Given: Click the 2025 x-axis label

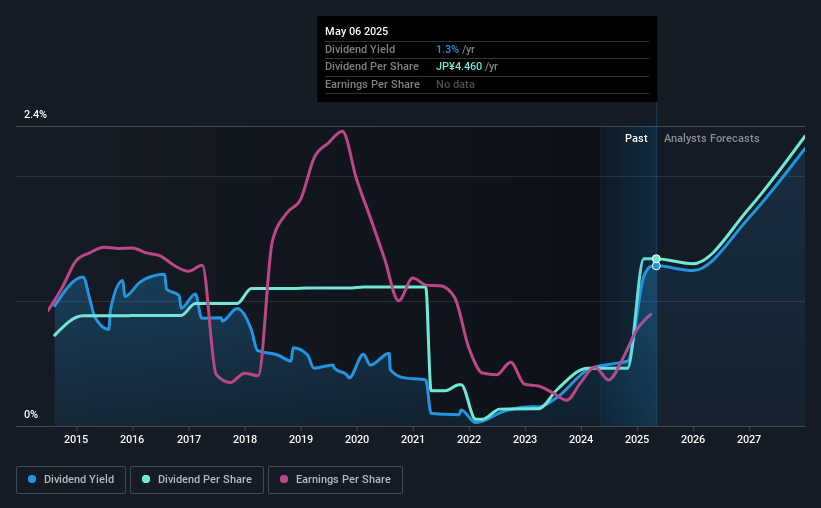Looking at the screenshot, I should click(x=637, y=439).
